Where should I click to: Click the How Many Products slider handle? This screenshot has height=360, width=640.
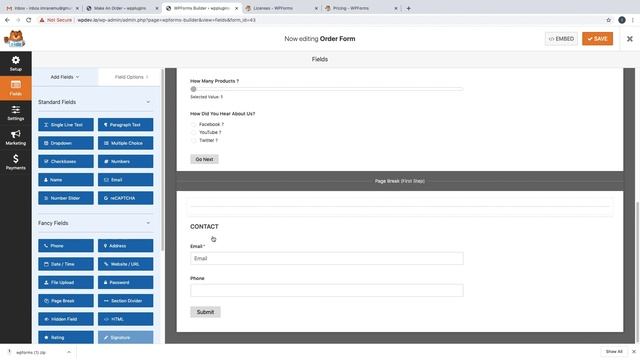[193, 89]
